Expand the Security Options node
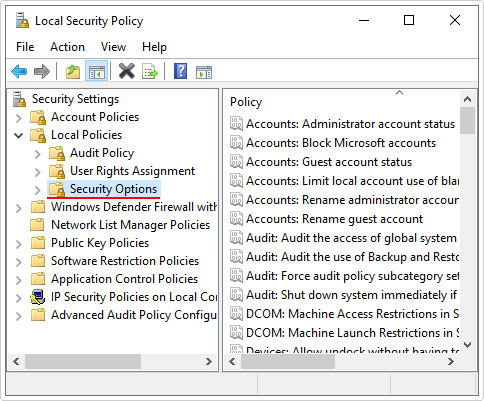The width and height of the screenshot is (484, 401). (x=38, y=190)
